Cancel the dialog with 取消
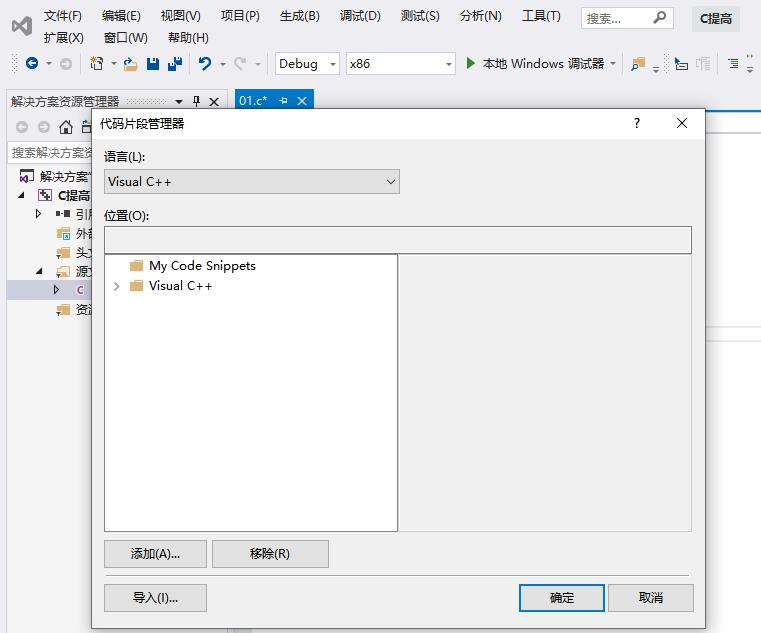The width and height of the screenshot is (761, 633). (x=651, y=598)
